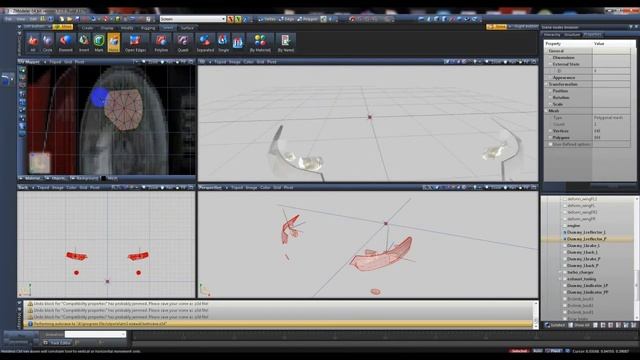Click the Selected indicator in status bar
640x360 pixels.
(x=519, y=351)
